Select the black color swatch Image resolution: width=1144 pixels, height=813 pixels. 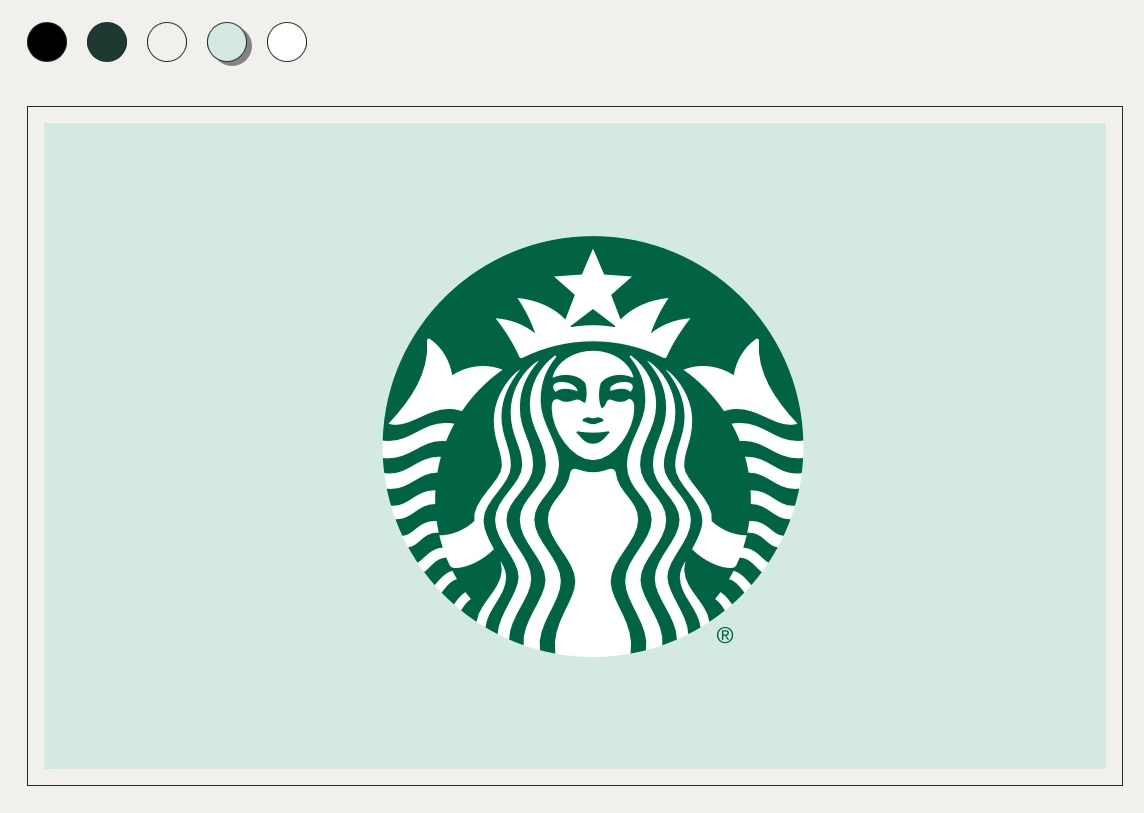pos(46,41)
